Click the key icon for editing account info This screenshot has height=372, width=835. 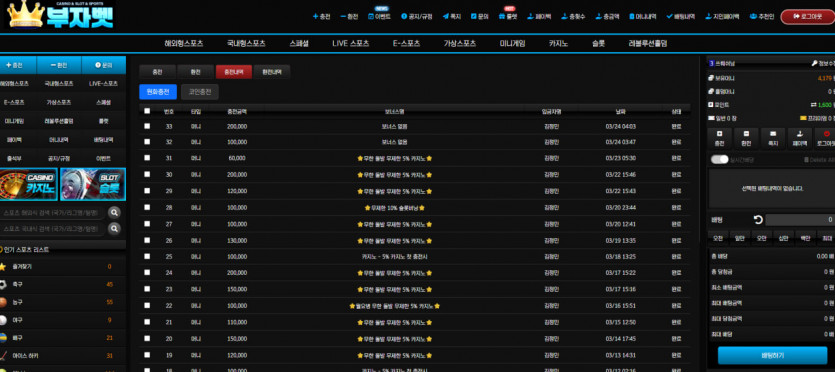(x=814, y=63)
